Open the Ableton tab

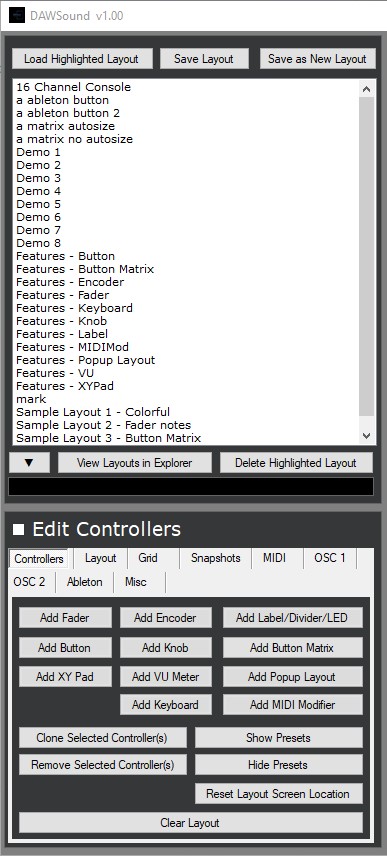click(x=85, y=582)
